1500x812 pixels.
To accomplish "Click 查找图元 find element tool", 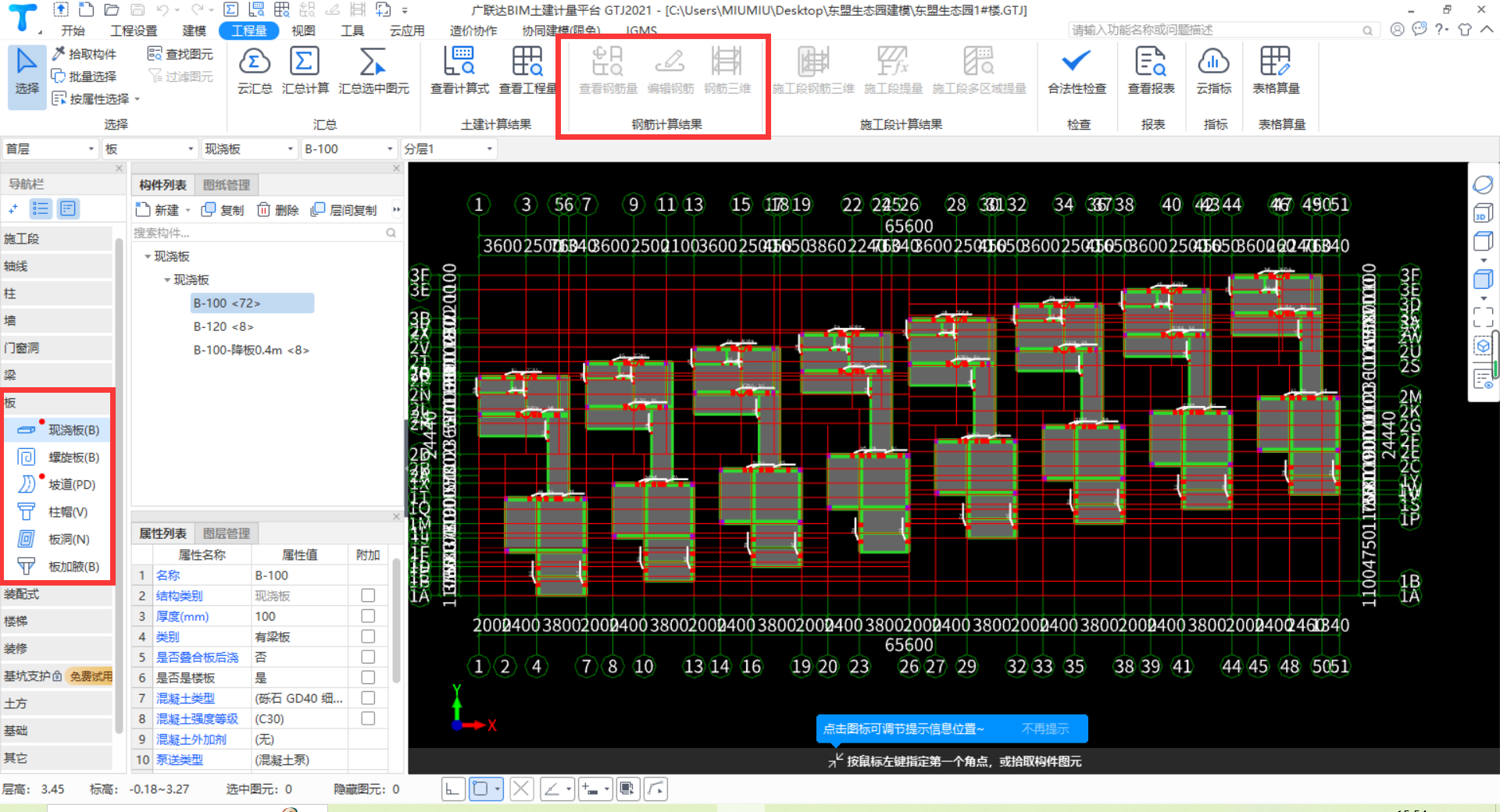I will click(180, 54).
